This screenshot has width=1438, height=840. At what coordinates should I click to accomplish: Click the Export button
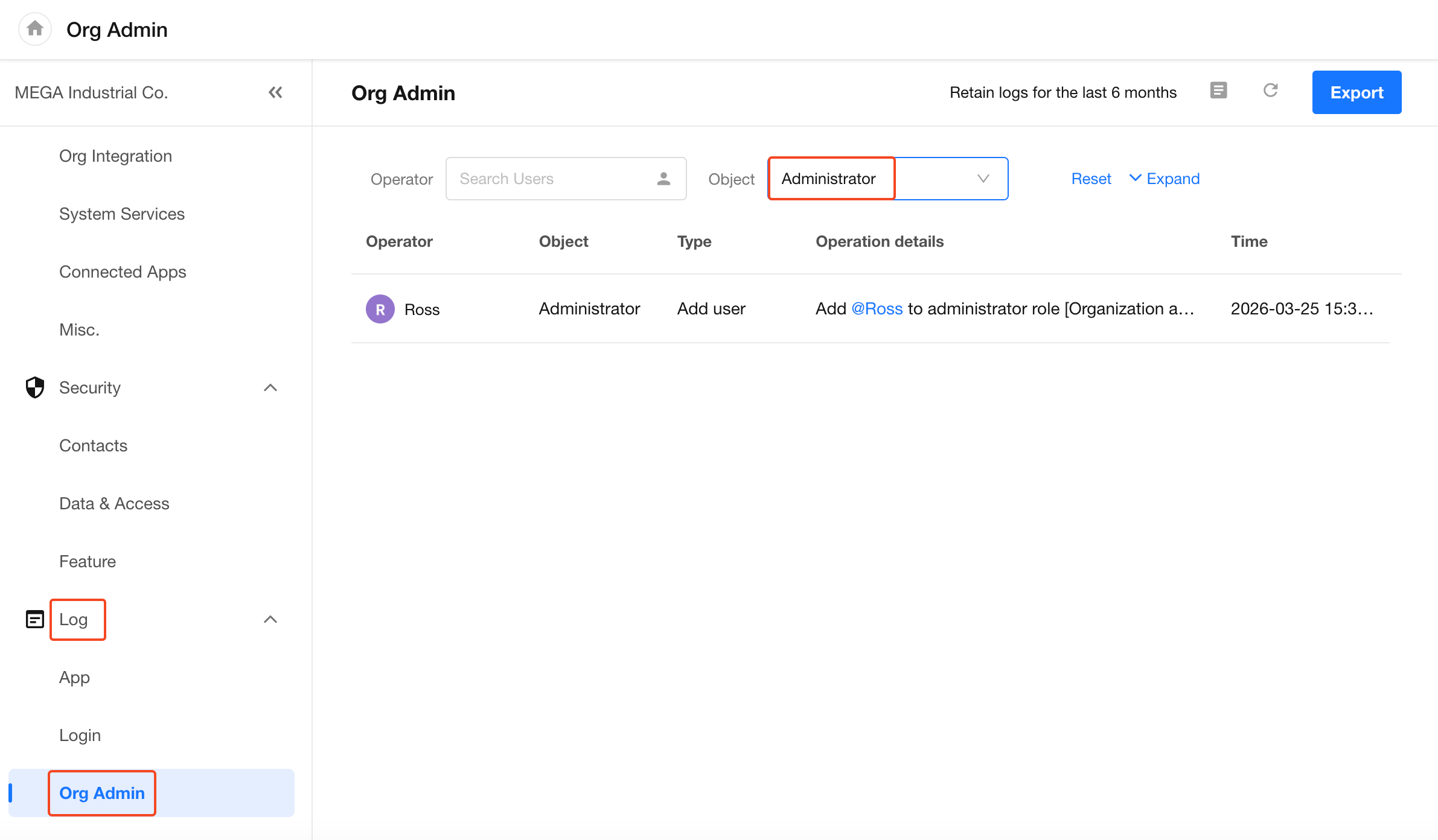click(1357, 92)
